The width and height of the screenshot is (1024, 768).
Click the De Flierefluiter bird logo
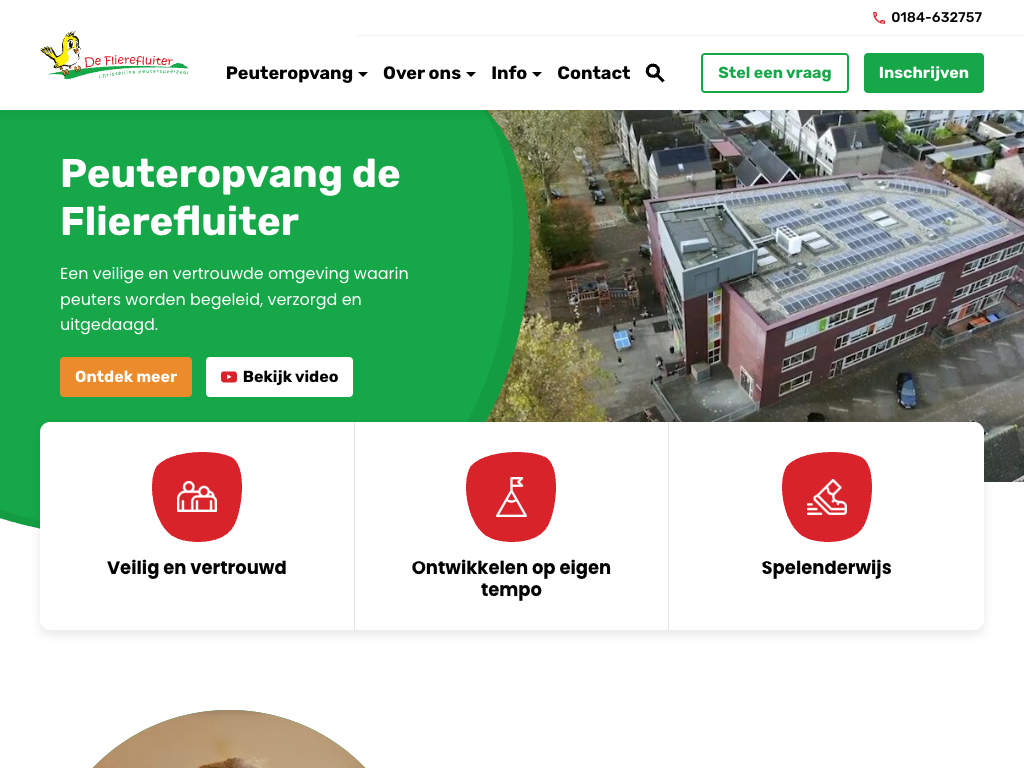click(114, 56)
